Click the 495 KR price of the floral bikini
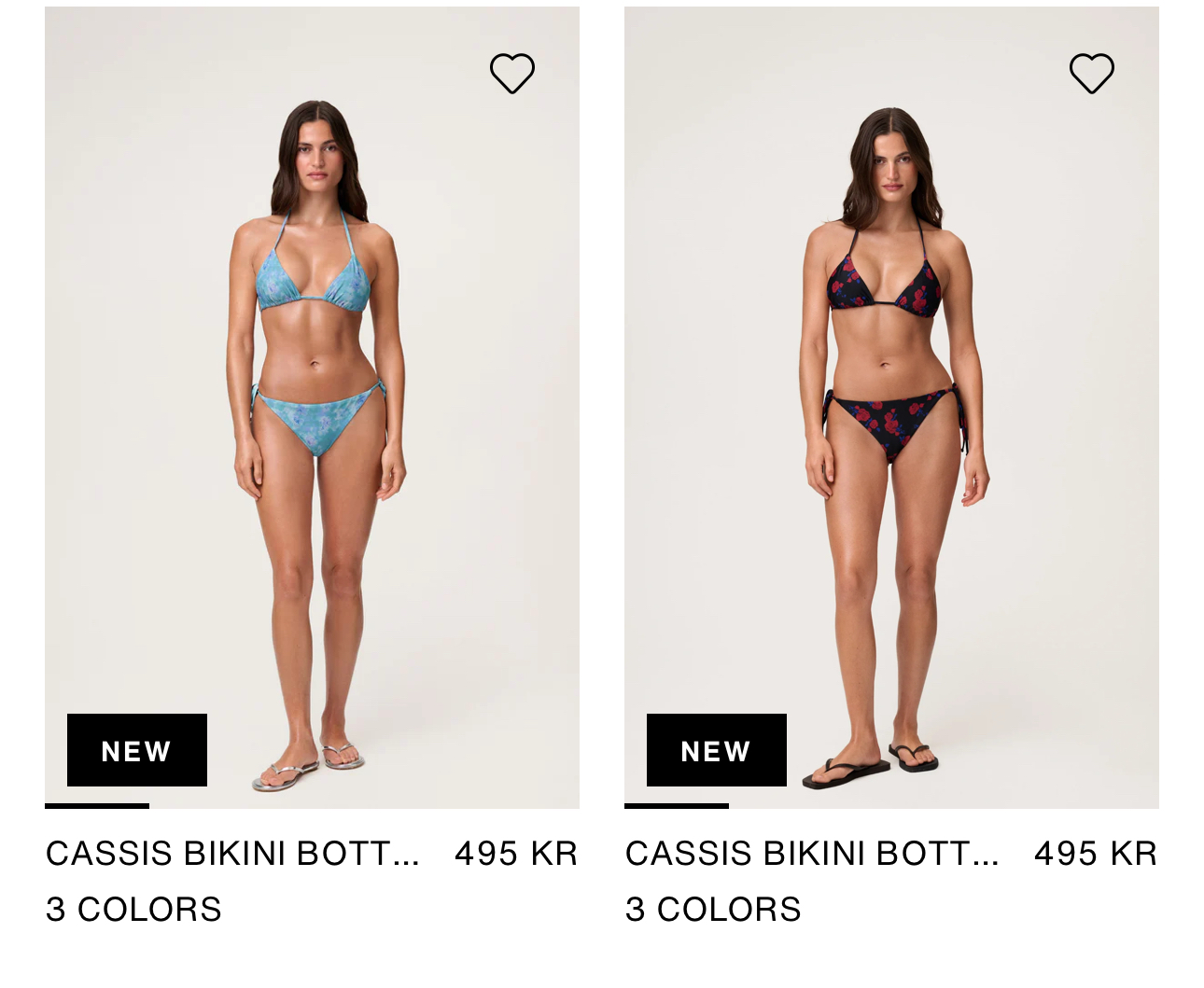Image resolution: width=1204 pixels, height=988 pixels. 1096,854
